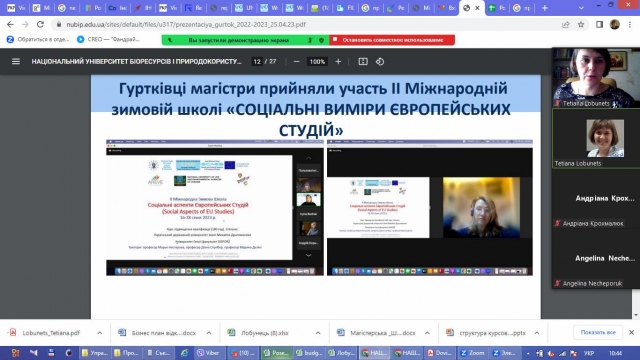Open the PDF viewer sidebar menu icon

(16, 62)
